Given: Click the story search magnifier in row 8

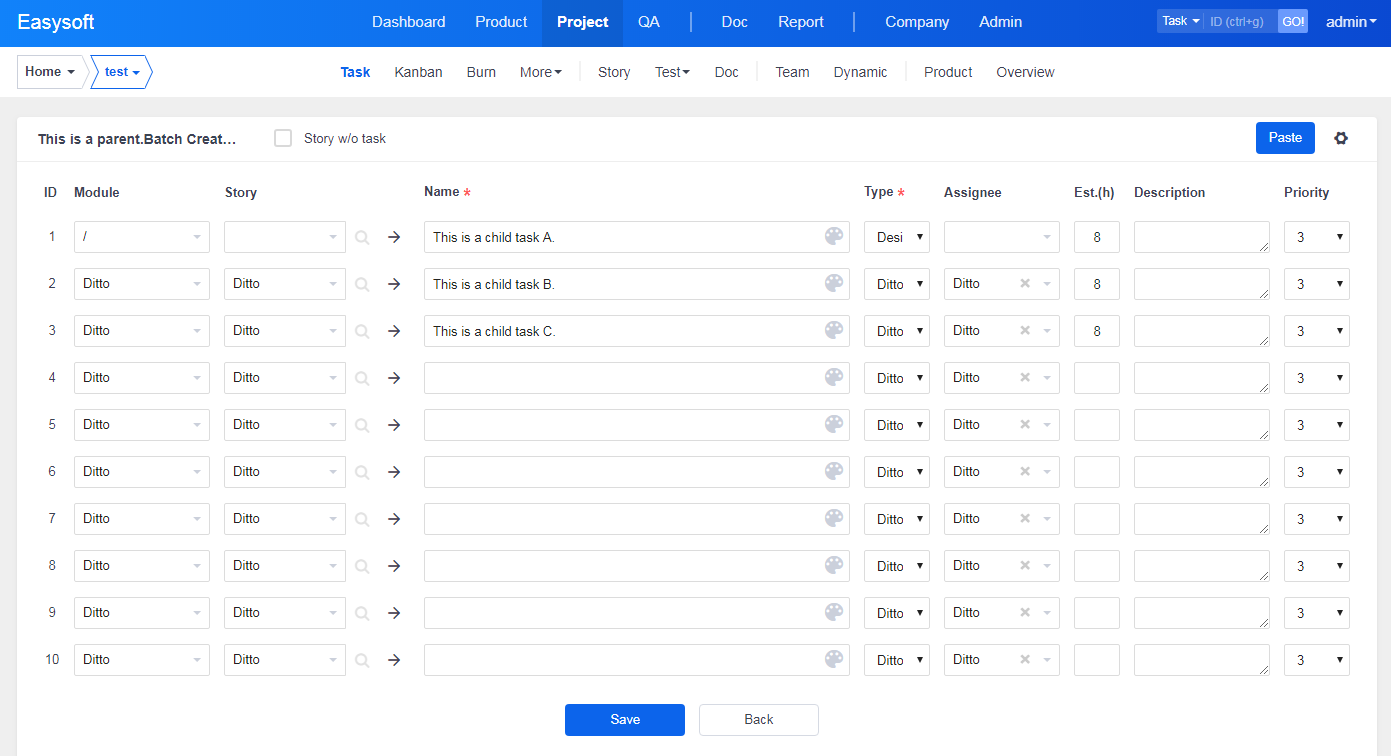Looking at the screenshot, I should 362,566.
